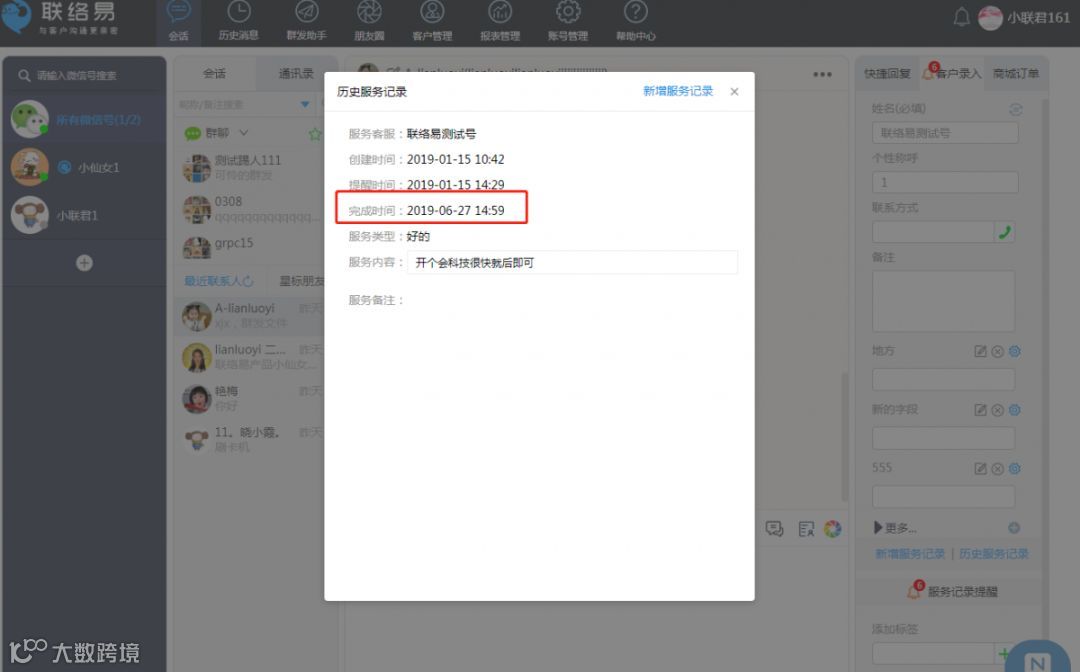Open conversation with 11。晓小霞
The image size is (1080, 672).
coord(249,439)
